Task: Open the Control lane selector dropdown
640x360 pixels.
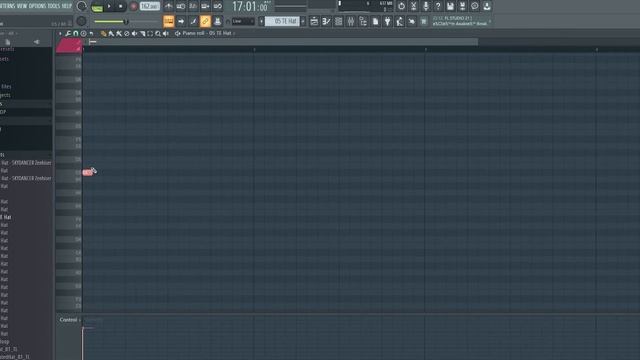Action: 69,320
